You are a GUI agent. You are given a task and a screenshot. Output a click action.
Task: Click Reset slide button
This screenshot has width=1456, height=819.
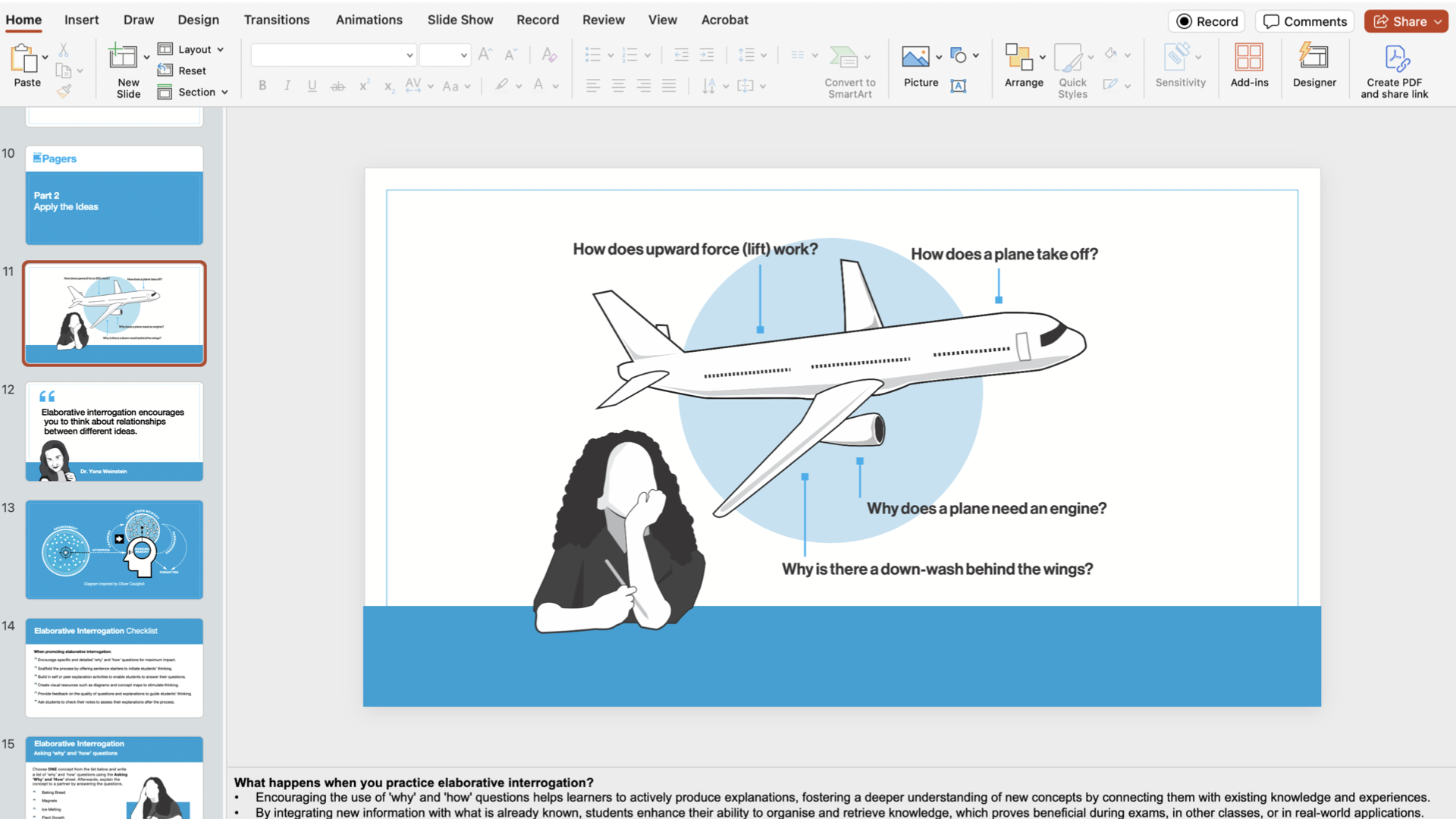[x=182, y=71]
